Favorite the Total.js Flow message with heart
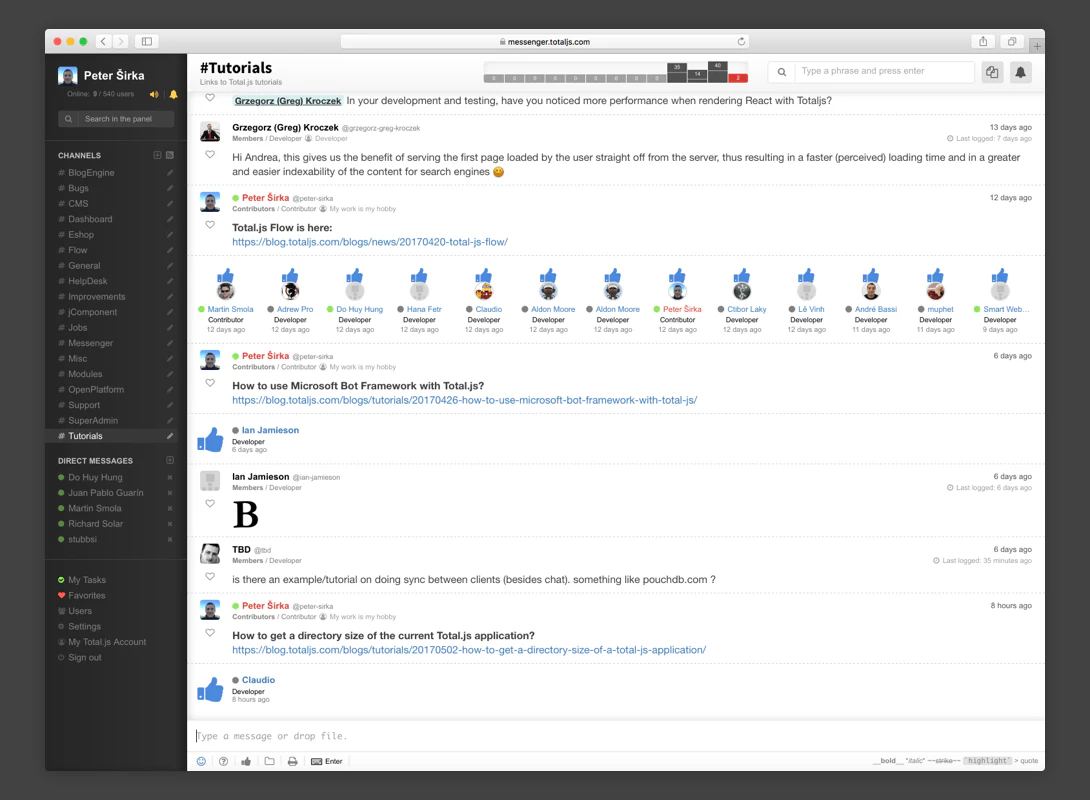The width and height of the screenshot is (1090, 800). click(x=210, y=225)
